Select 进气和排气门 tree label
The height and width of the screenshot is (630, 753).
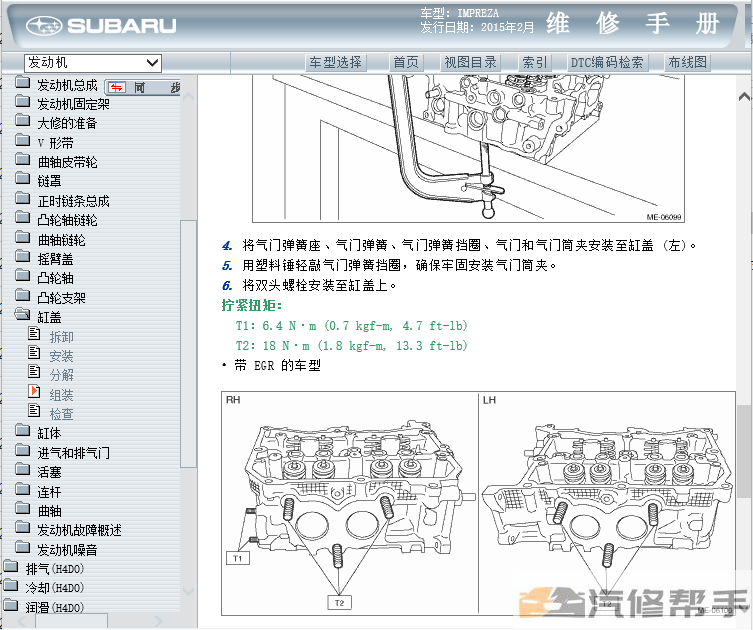(x=73, y=452)
